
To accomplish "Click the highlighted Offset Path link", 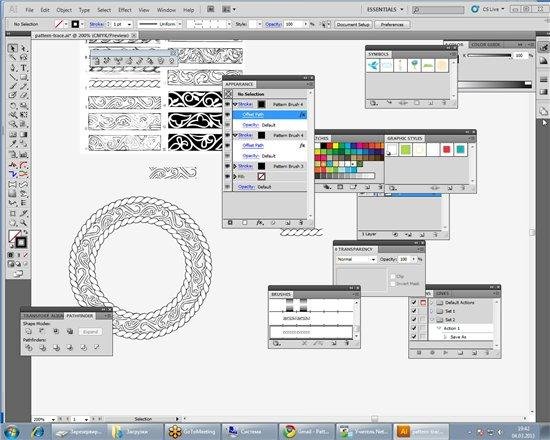I will tap(253, 115).
